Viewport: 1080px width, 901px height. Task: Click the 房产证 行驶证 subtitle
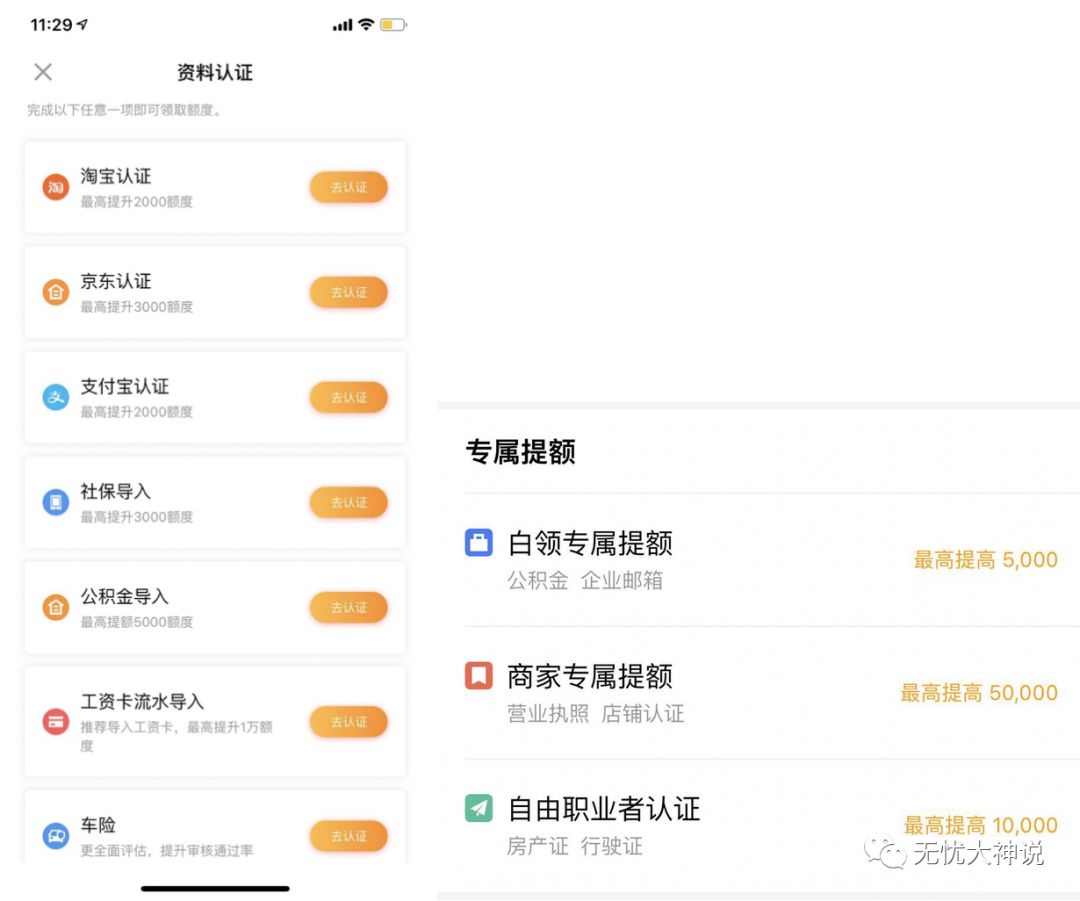(575, 845)
